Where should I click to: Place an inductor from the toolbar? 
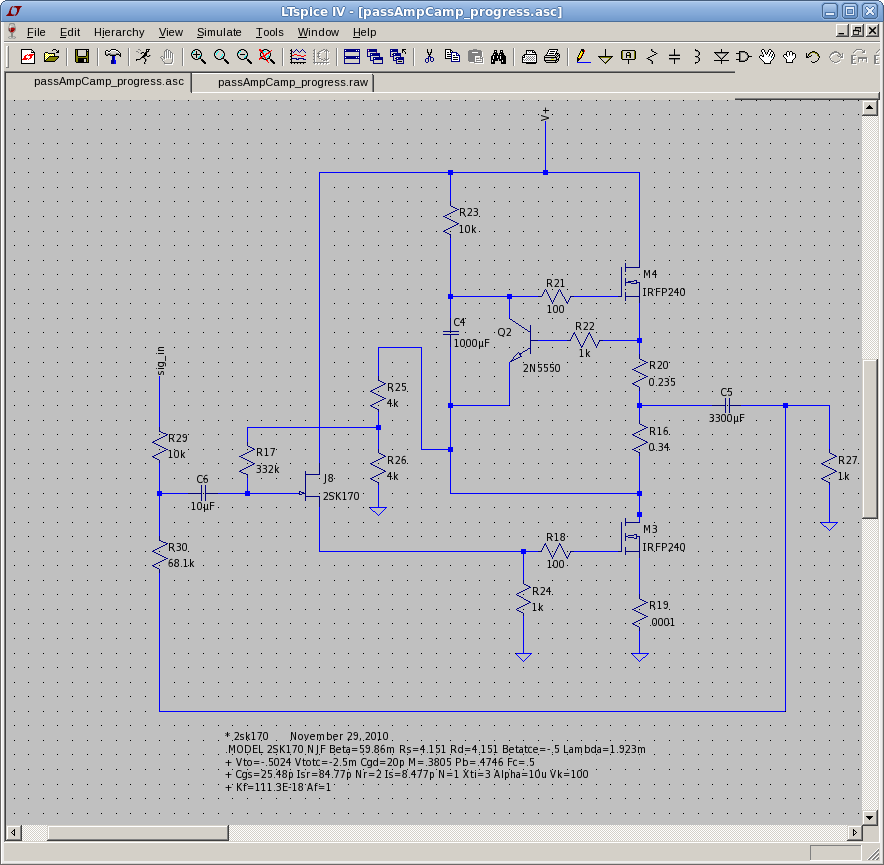pos(697,56)
